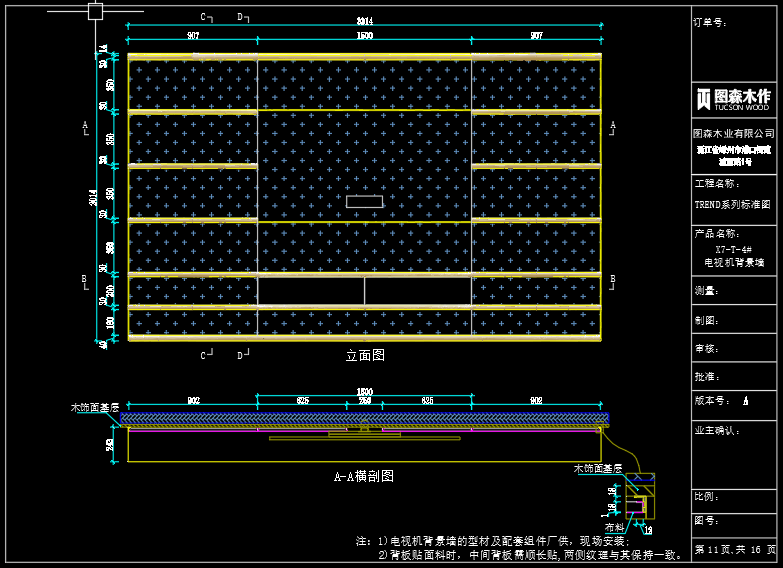Image resolution: width=783 pixels, height=568 pixels.
Task: Click the 版本号 field in title block
Action: (x=714, y=400)
